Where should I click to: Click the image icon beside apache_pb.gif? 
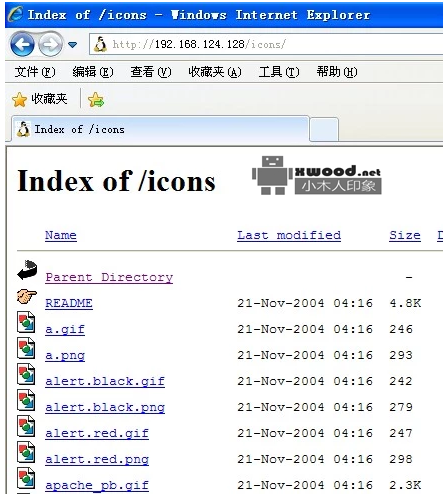[26, 478]
